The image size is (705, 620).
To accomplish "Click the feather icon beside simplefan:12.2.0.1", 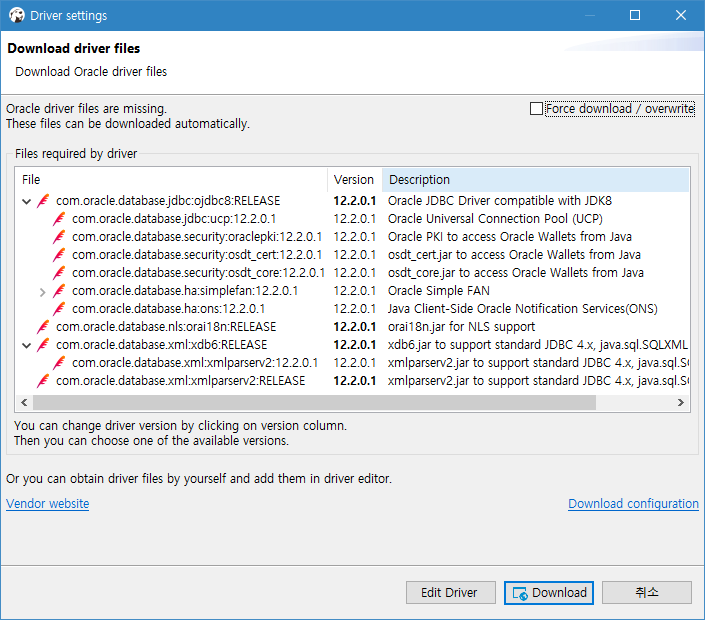I will point(59,290).
